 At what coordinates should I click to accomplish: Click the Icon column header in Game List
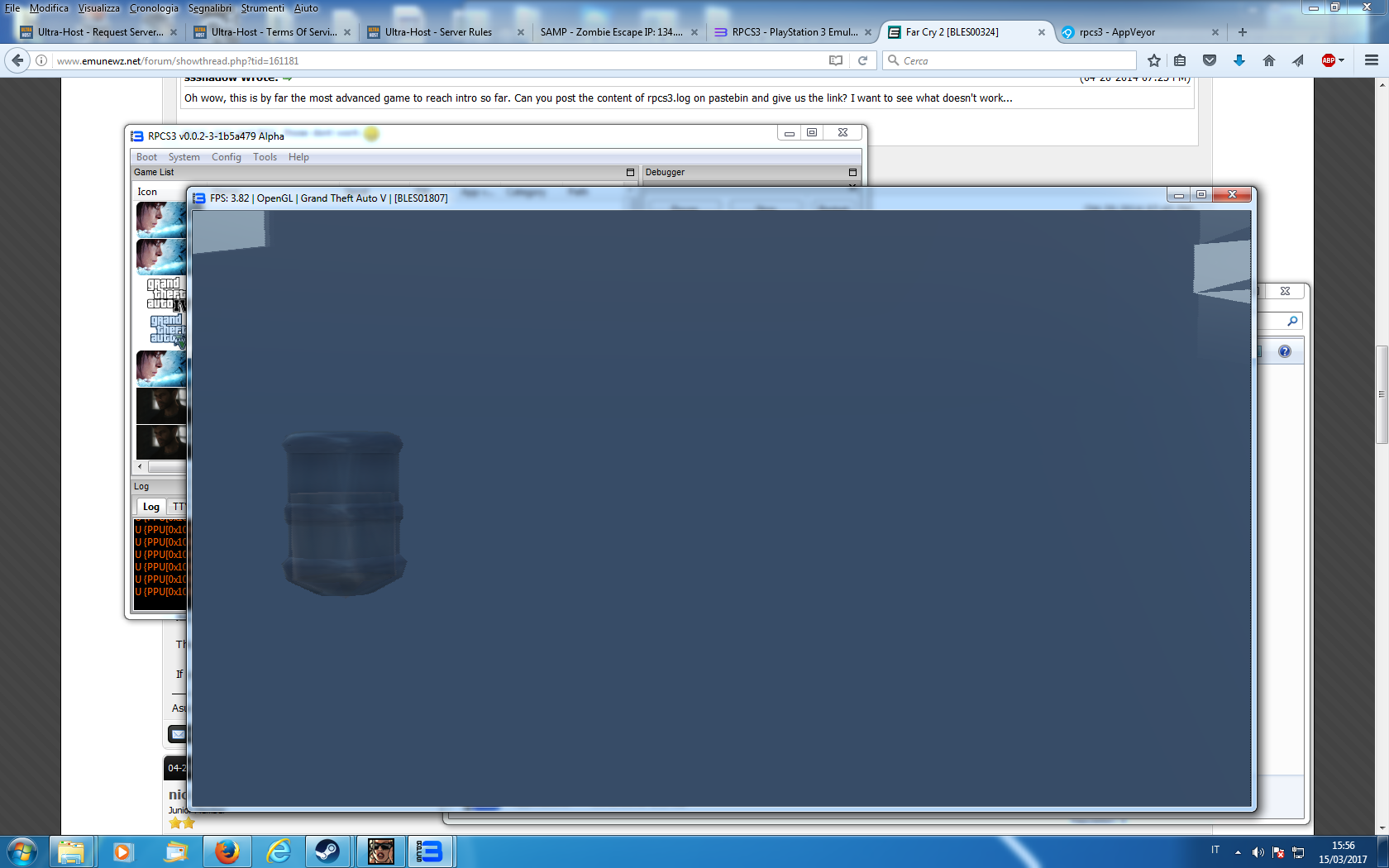pos(147,192)
